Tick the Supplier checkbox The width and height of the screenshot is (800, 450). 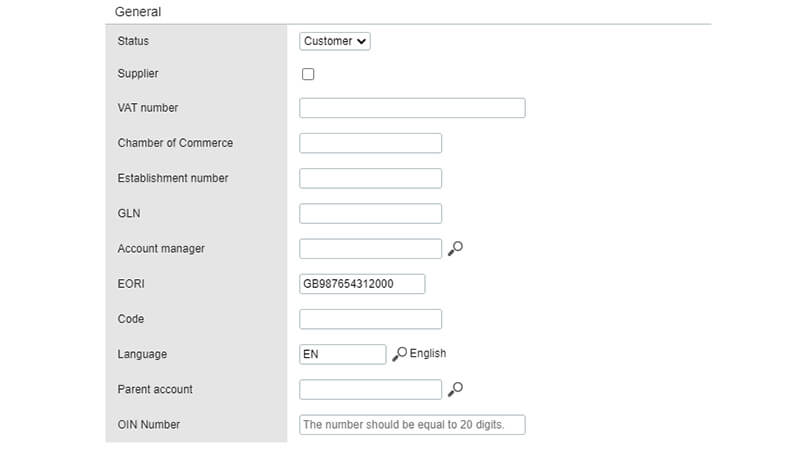[x=308, y=74]
